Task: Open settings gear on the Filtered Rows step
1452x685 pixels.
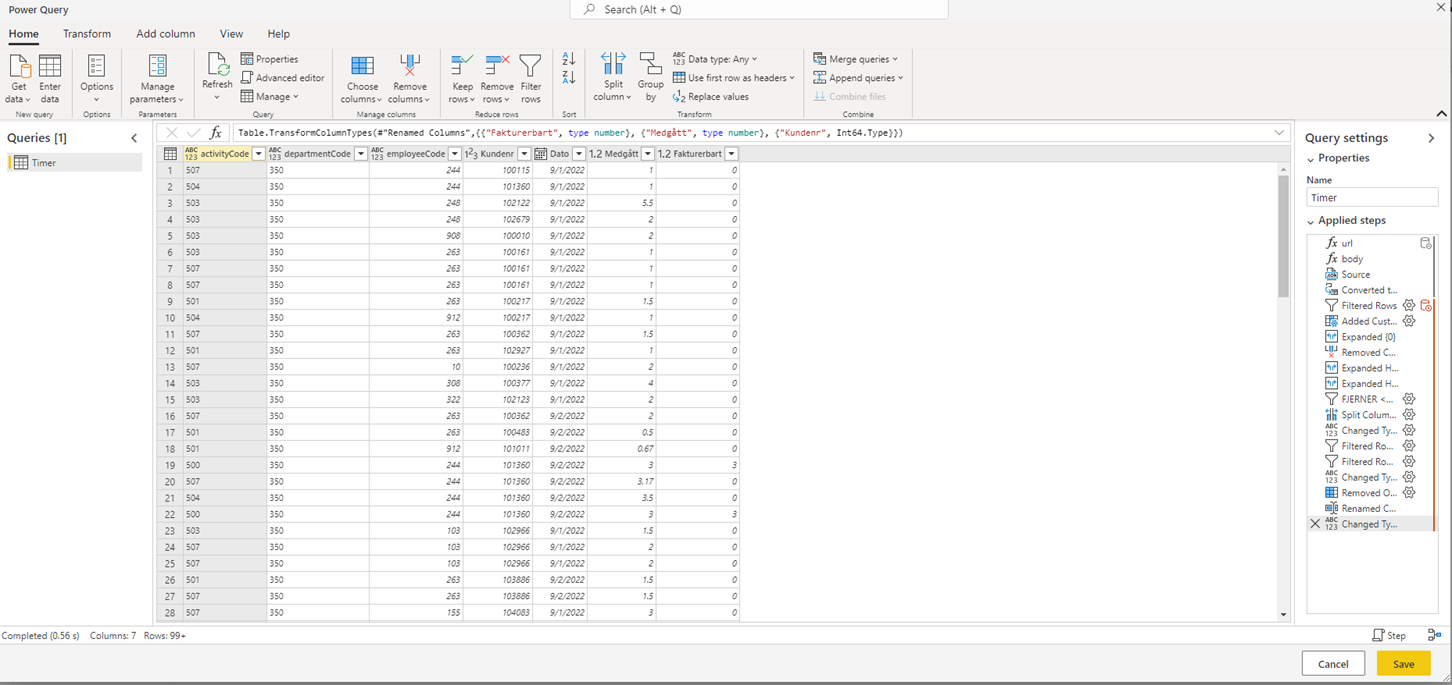Action: click(x=1409, y=305)
